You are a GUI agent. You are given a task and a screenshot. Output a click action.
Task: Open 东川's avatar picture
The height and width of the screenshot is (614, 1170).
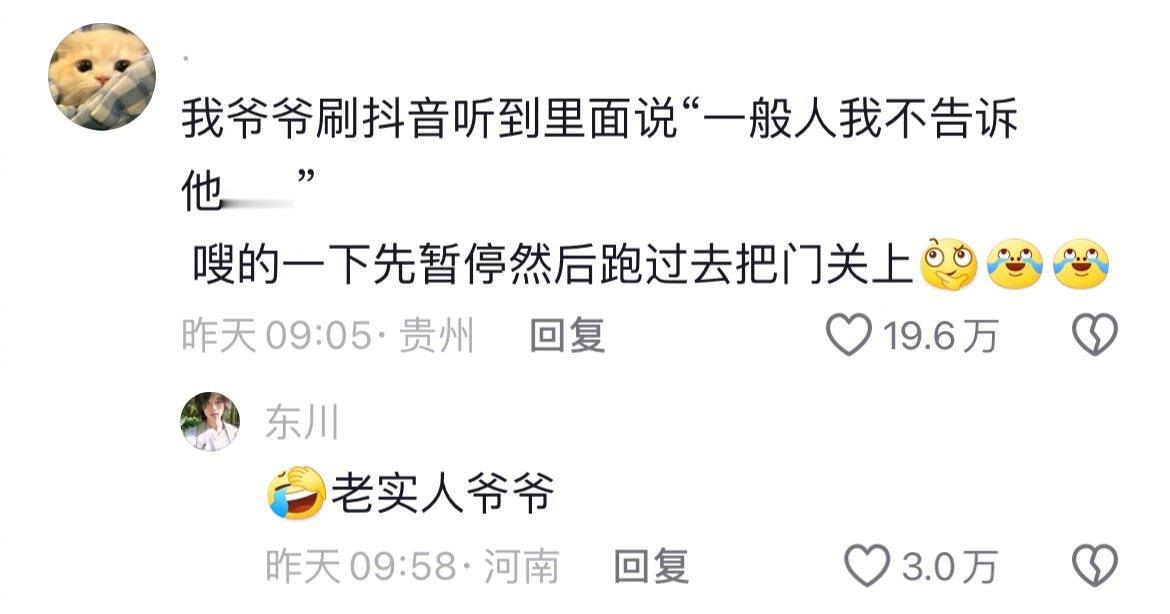pos(210,422)
